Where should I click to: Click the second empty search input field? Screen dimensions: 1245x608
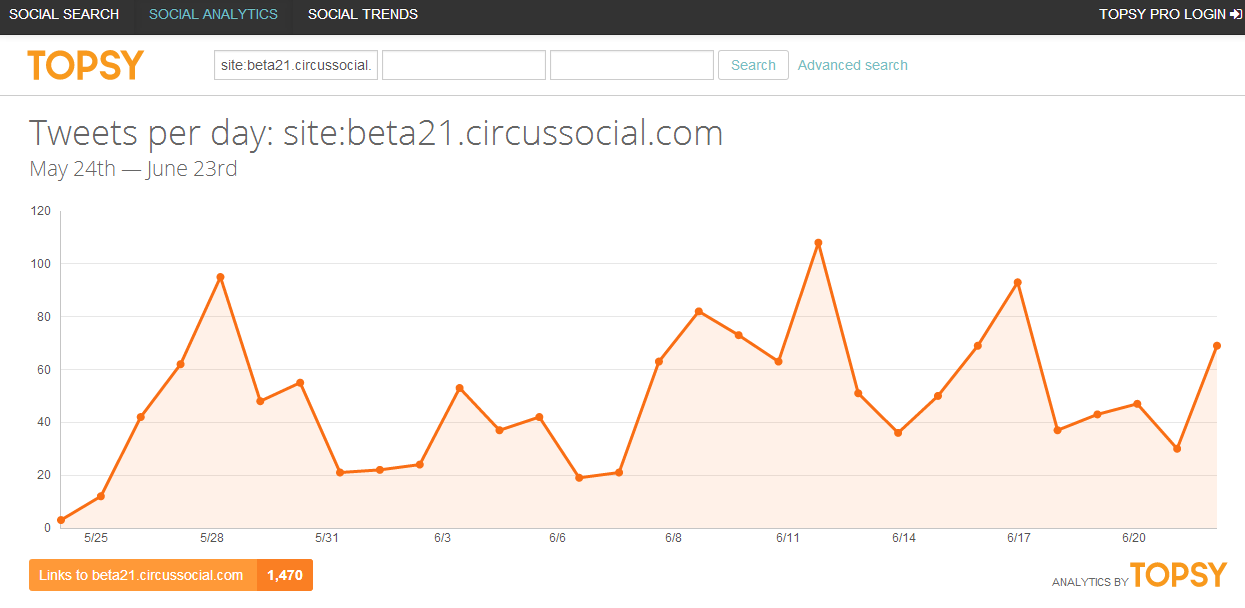pos(464,65)
